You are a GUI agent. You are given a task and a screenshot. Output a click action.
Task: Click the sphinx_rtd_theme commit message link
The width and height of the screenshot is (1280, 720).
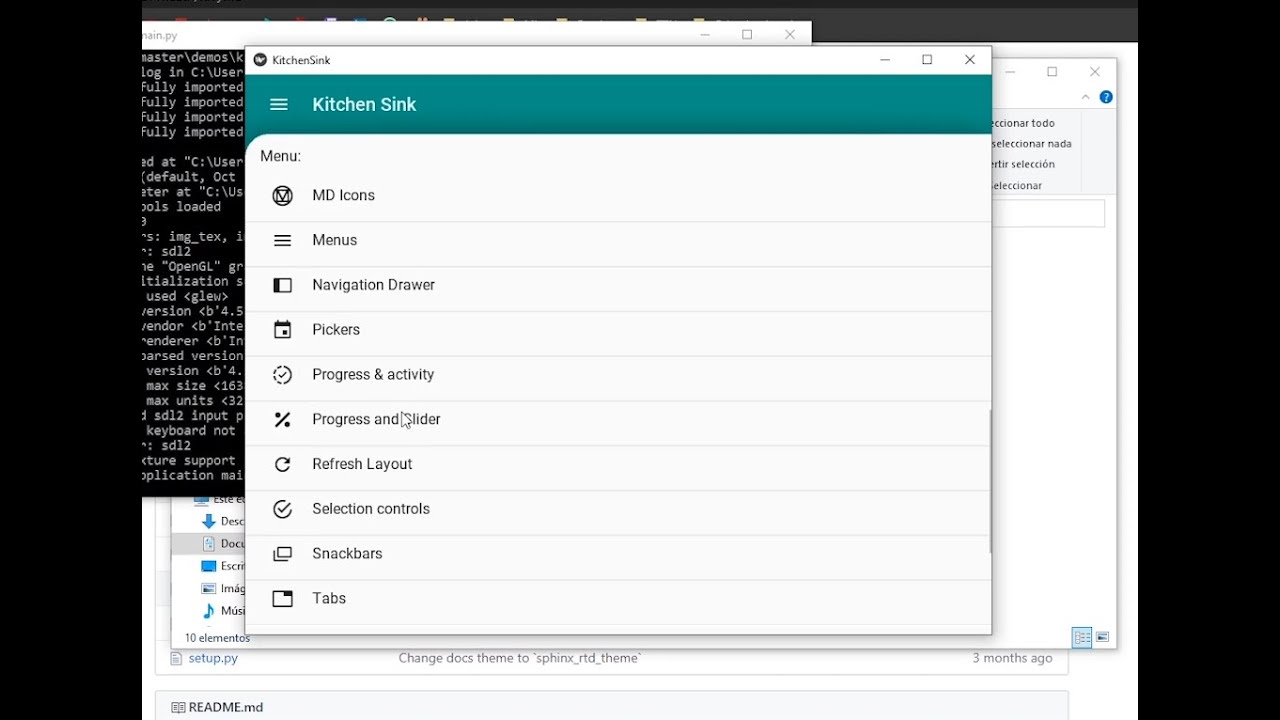coord(520,658)
